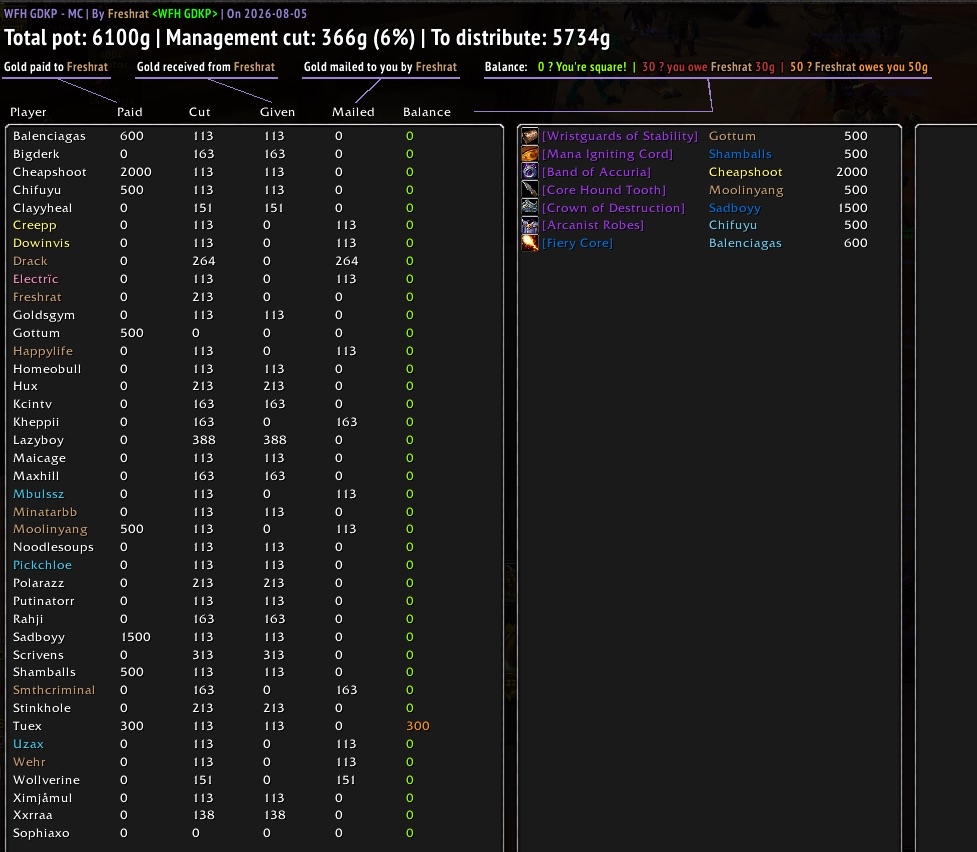The height and width of the screenshot is (852, 977).
Task: Select player Smthcriminal row
Action: tap(254, 691)
